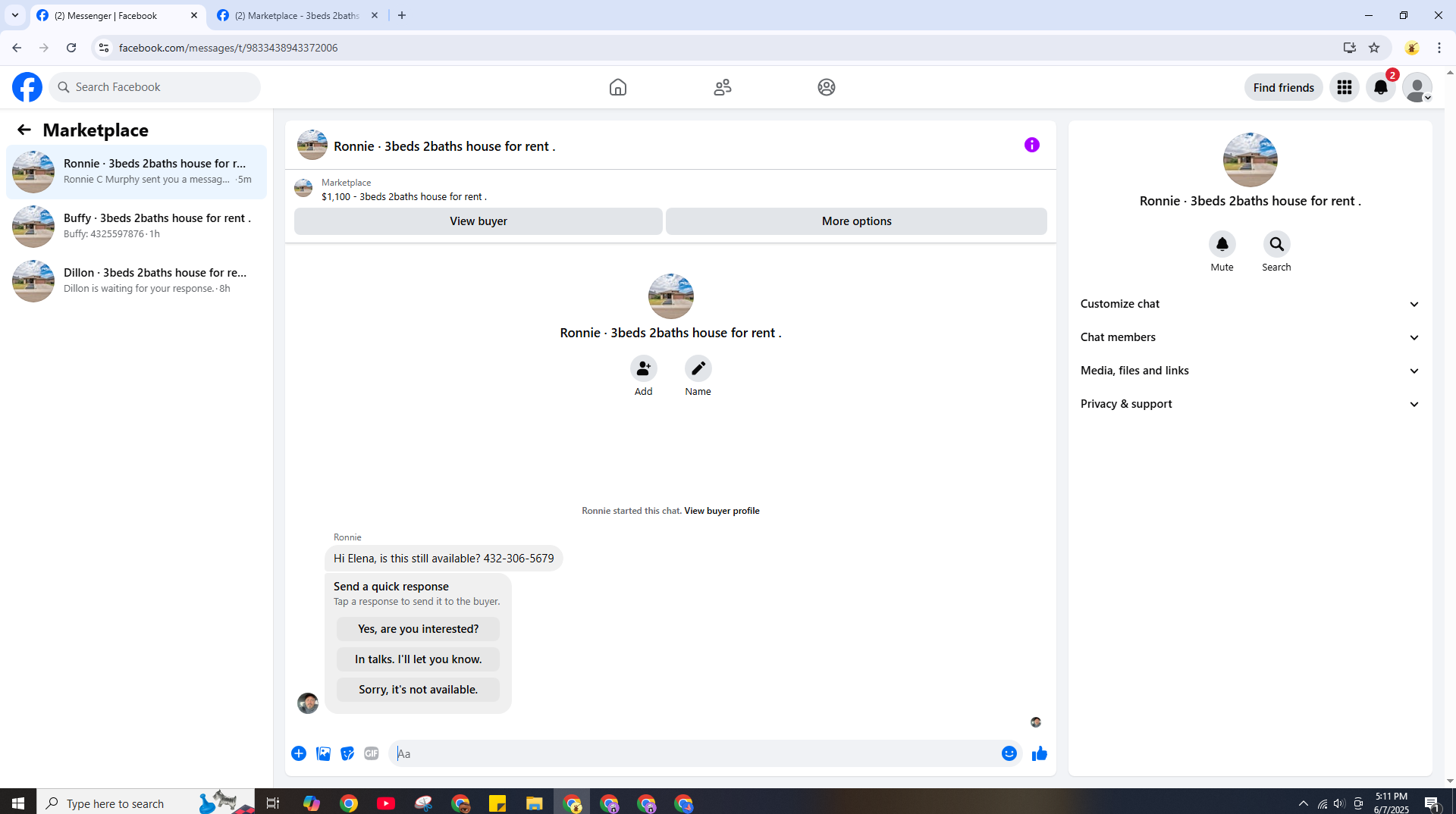This screenshot has height=814, width=1456.
Task: Open the View buyer profile link
Action: point(722,511)
